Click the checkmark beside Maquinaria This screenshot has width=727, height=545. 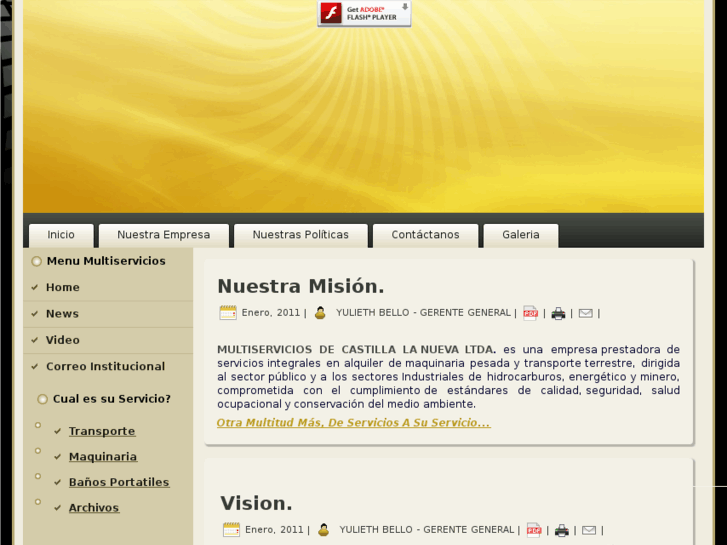tap(57, 457)
